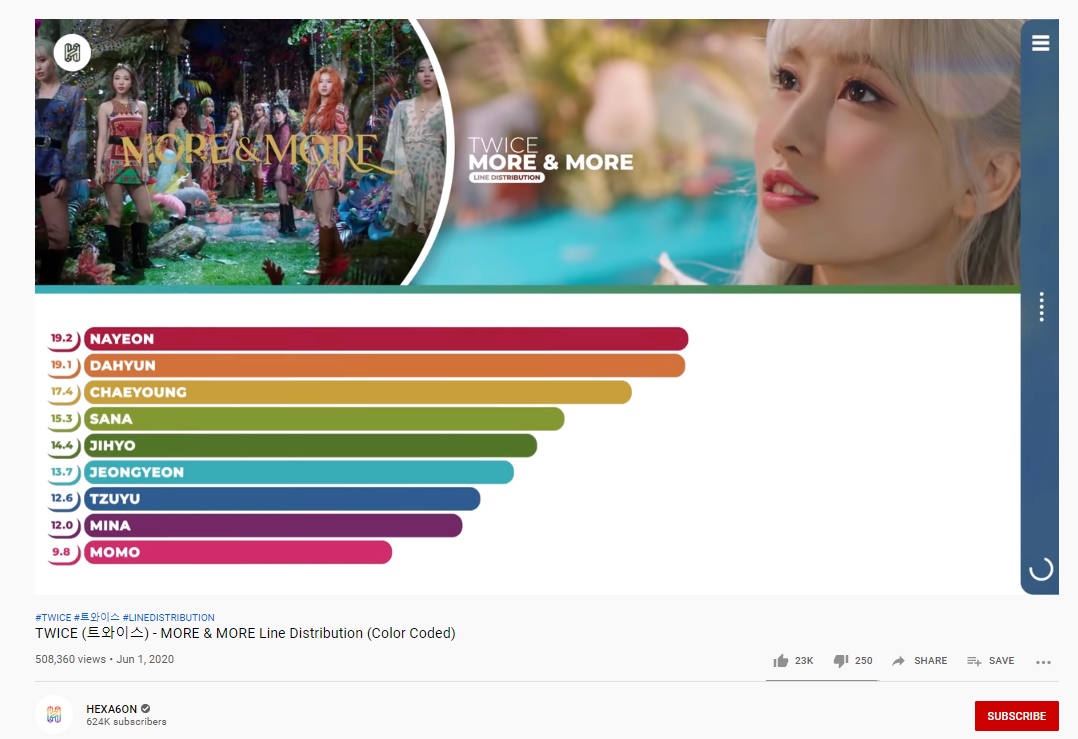Open the #TWICE hashtag link
Screen dimensions: 1078x739
(53, 617)
